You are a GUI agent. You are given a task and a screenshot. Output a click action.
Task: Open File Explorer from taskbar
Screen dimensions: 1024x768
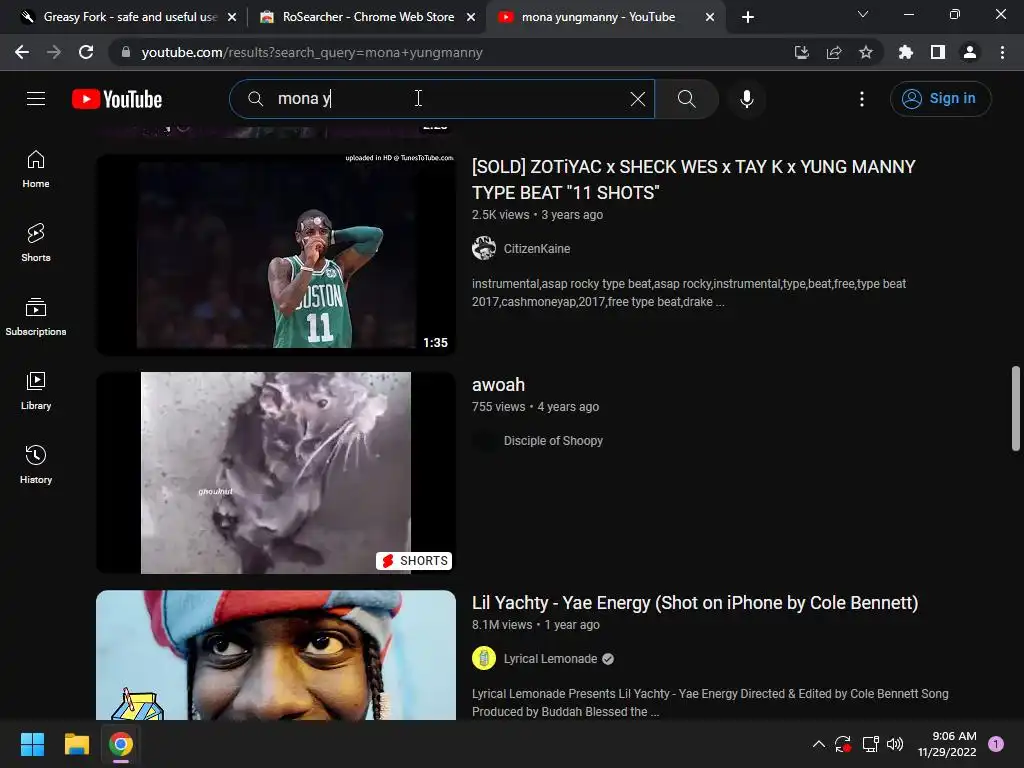pyautogui.click(x=76, y=744)
